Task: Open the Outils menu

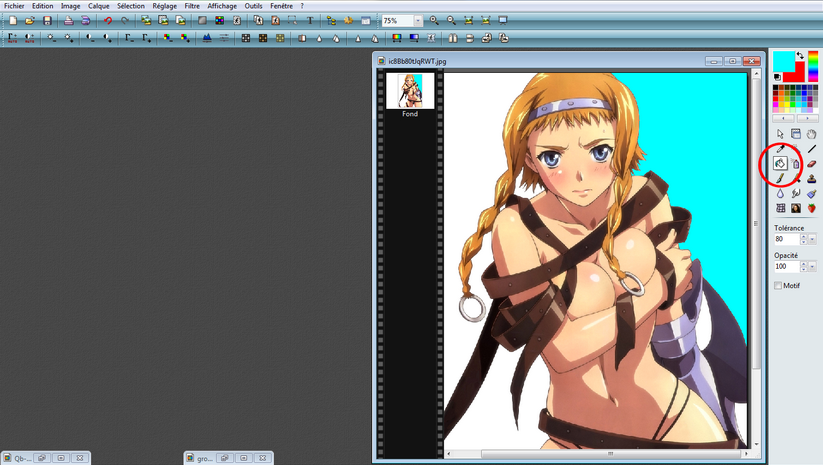Action: (x=254, y=6)
